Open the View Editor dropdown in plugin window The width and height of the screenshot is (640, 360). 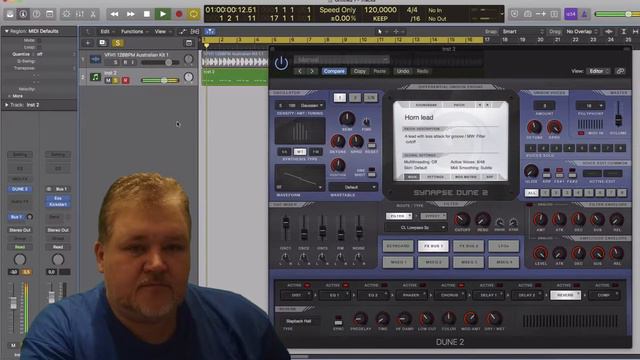598,71
